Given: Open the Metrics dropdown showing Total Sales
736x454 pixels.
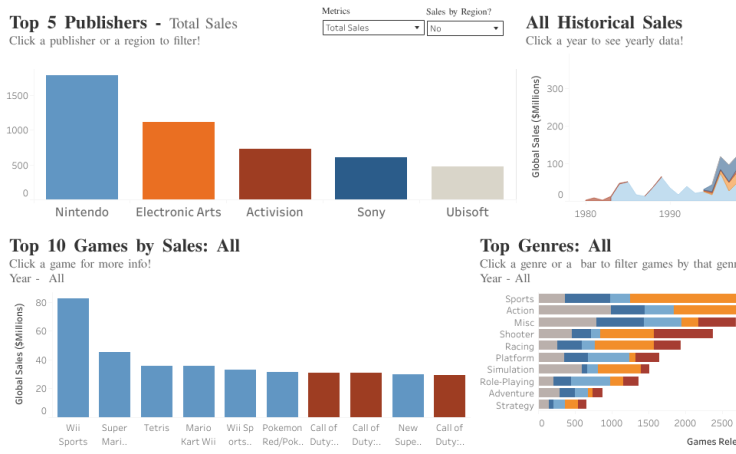Looking at the screenshot, I should point(373,28).
